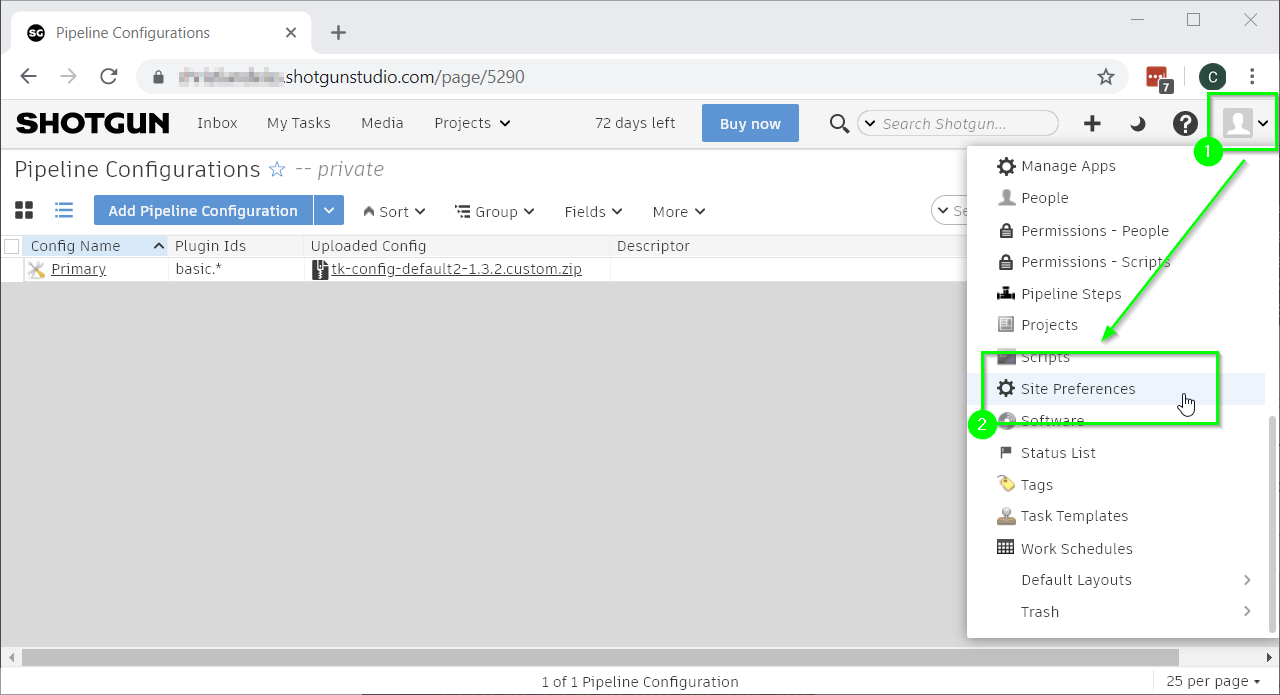Click the clock session timer icon
Viewport: 1280px width, 695px height.
point(1138,123)
